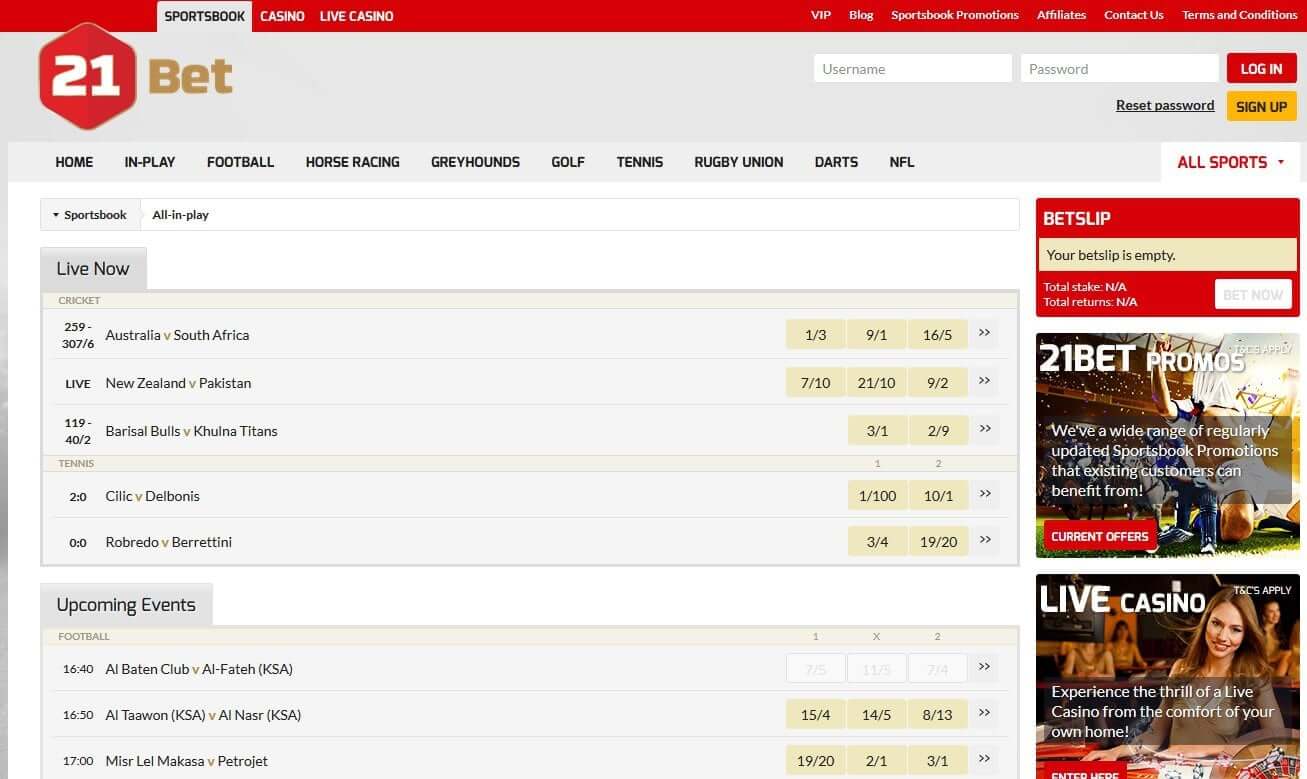Viewport: 1307px width, 779px height.
Task: Select 9/2 odds for Pakistan
Action: pos(938,383)
